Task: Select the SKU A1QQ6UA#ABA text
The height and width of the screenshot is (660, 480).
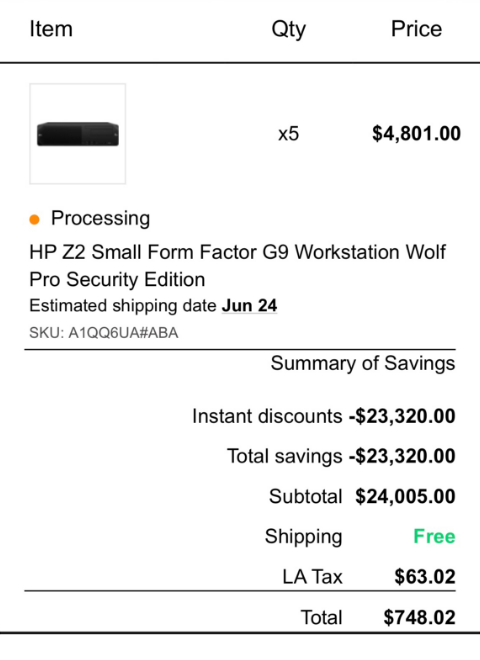Action: coord(104,333)
